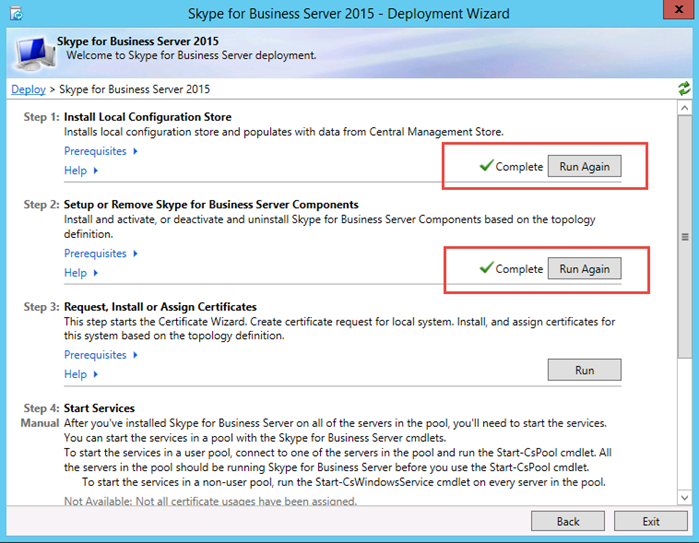Click 'Install Local Configuration Store' heading
The width and height of the screenshot is (699, 543).
(148, 117)
